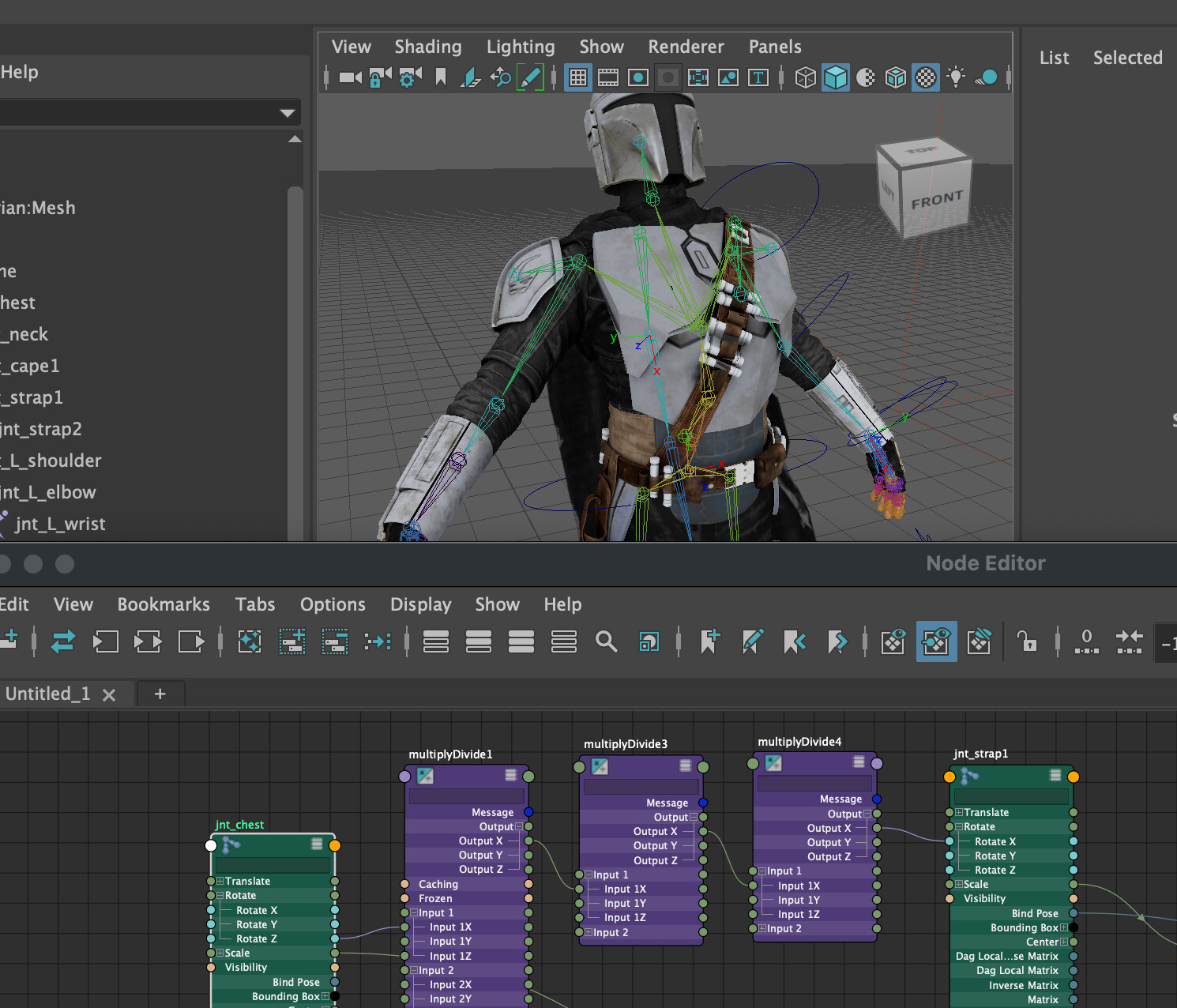This screenshot has height=1008, width=1177.
Task: Click the input connections icon in Node Editor
Action: [105, 641]
